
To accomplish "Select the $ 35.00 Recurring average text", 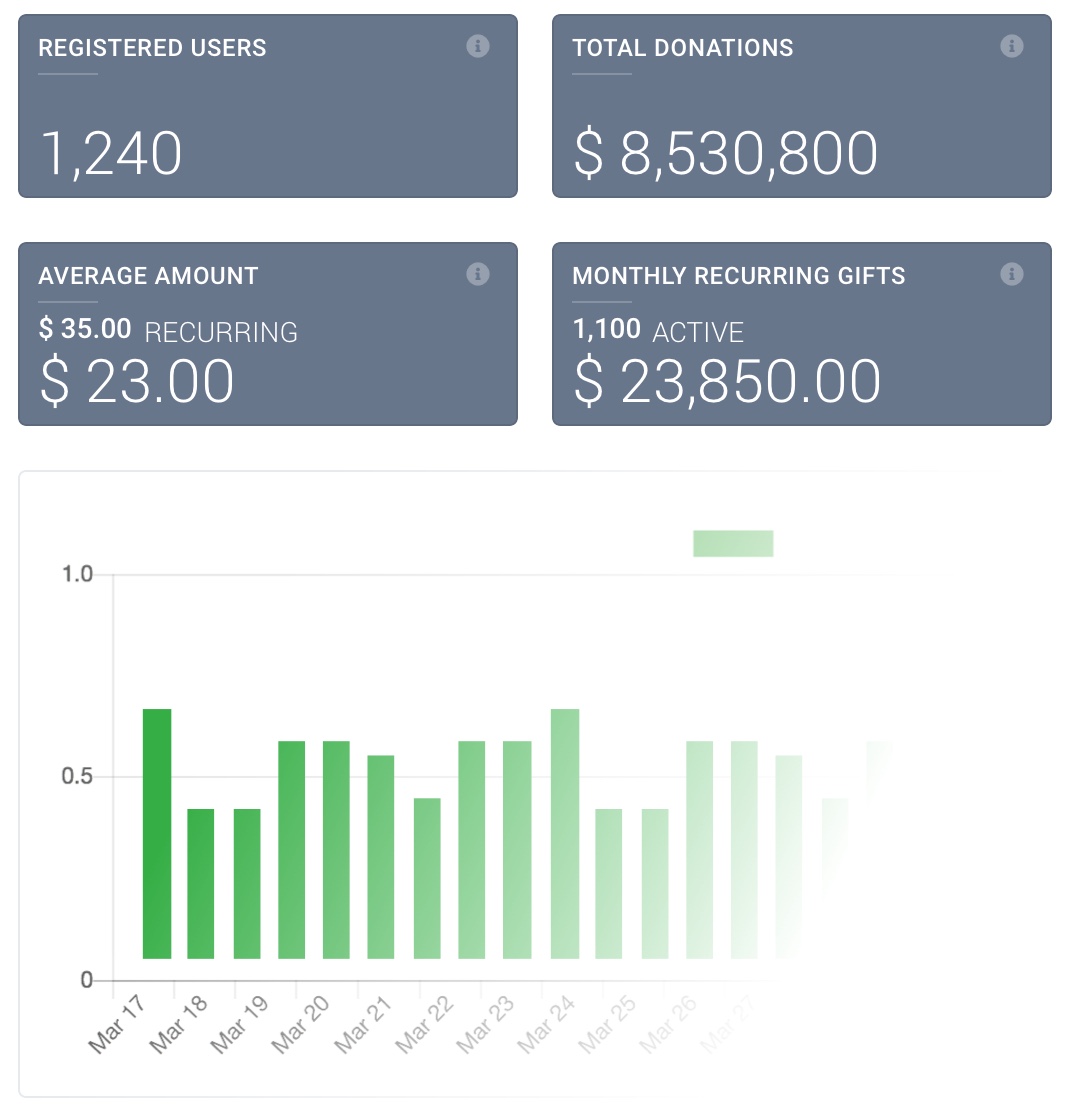I will (168, 331).
